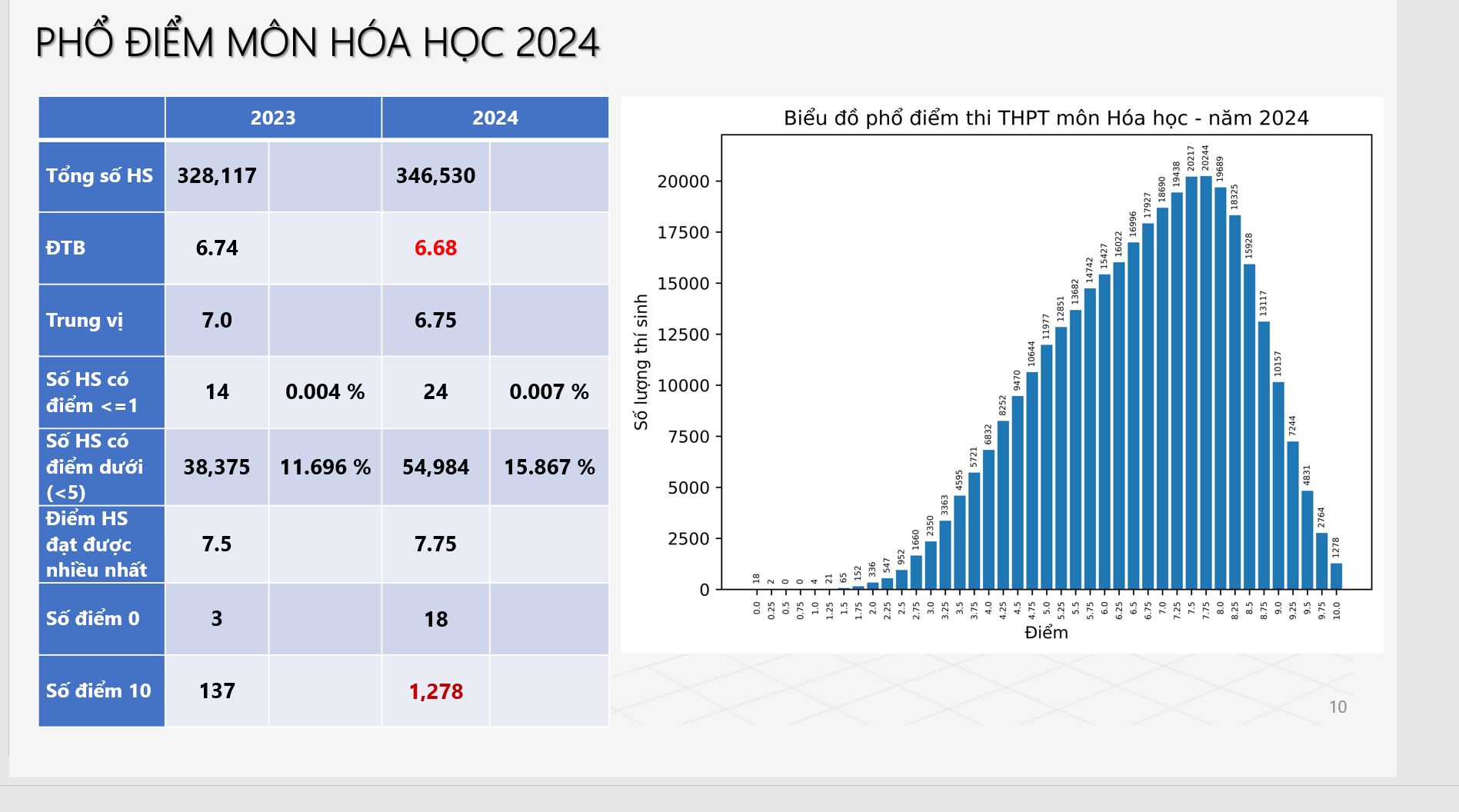1459x812 pixels.
Task: Click the chart title 'Biểu đồ phổ điểm thi THPT'
Action: pos(1046,118)
